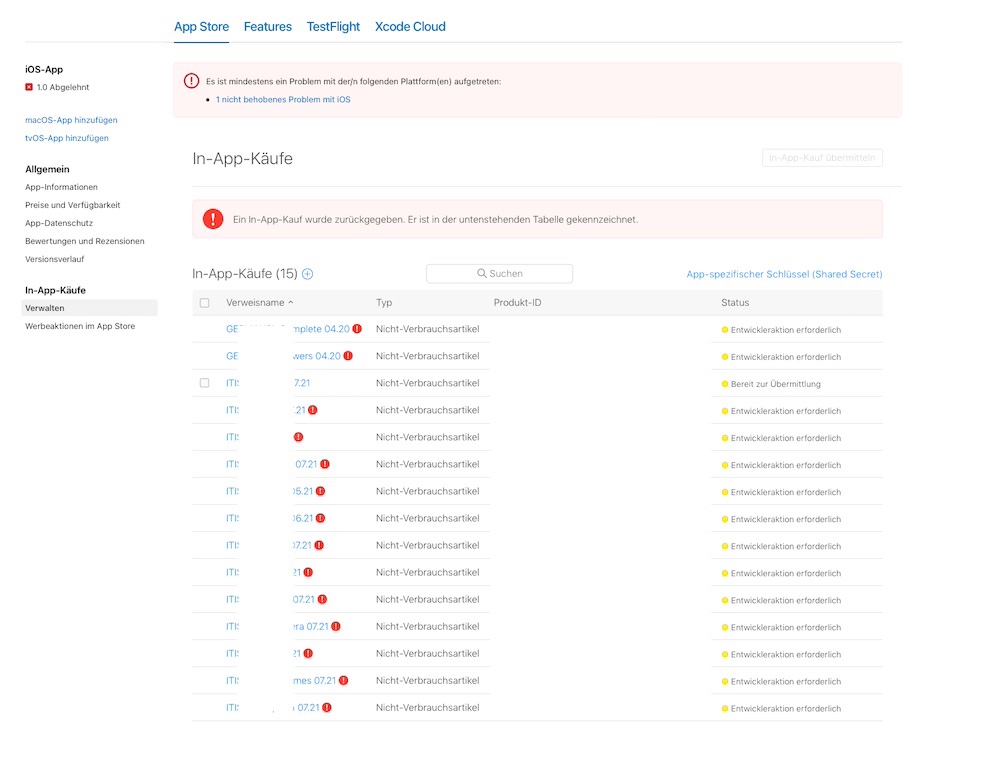Sort by Verweisname using the column arrow
This screenshot has width=1000, height=763.
point(291,303)
